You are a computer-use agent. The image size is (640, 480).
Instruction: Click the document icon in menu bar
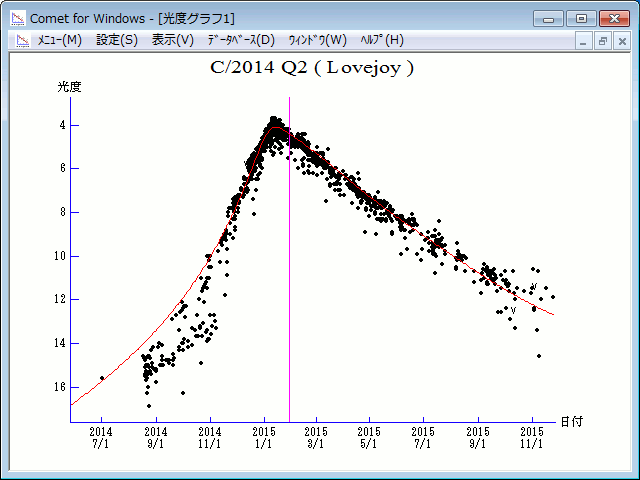pyautogui.click(x=23, y=40)
